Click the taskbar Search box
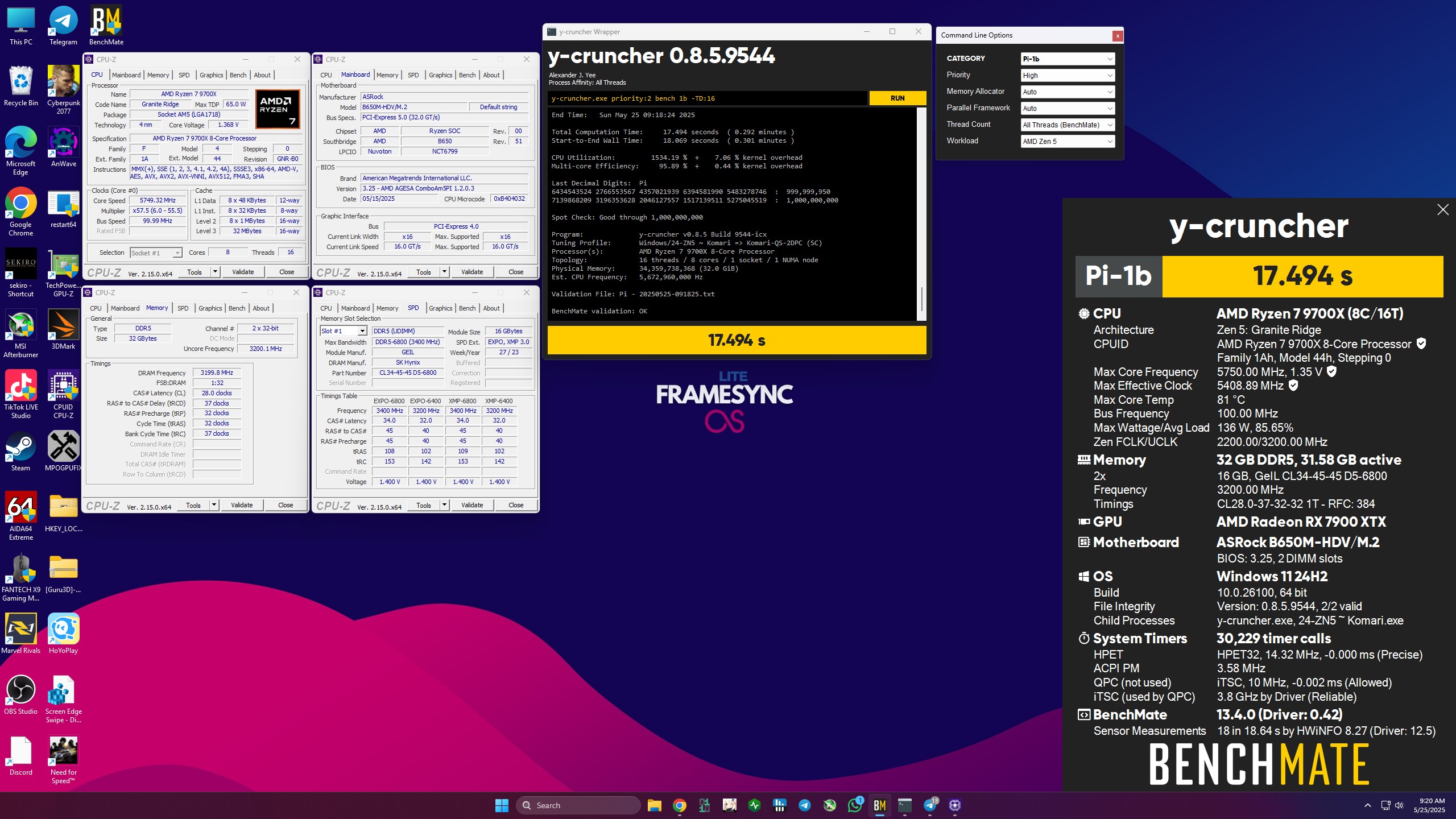This screenshot has width=1456, height=819. [578, 805]
